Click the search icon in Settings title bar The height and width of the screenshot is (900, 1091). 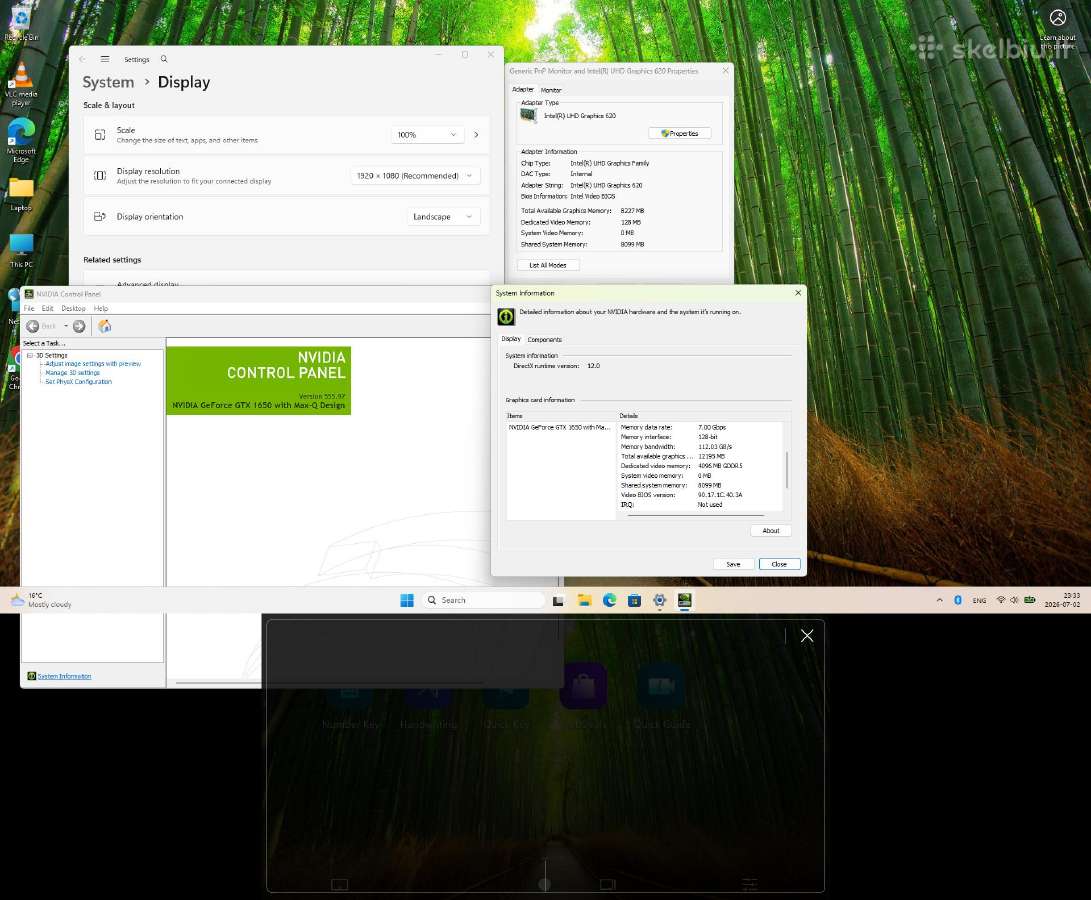164,59
